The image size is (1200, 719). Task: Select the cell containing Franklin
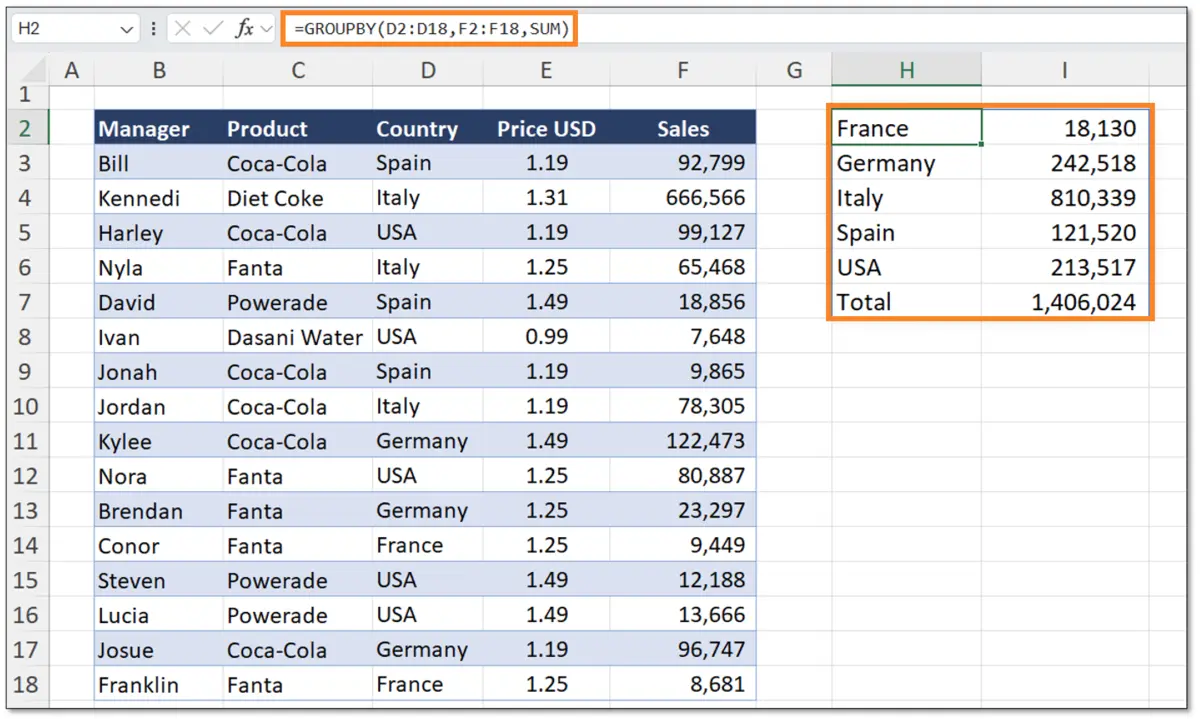pyautogui.click(x=158, y=685)
